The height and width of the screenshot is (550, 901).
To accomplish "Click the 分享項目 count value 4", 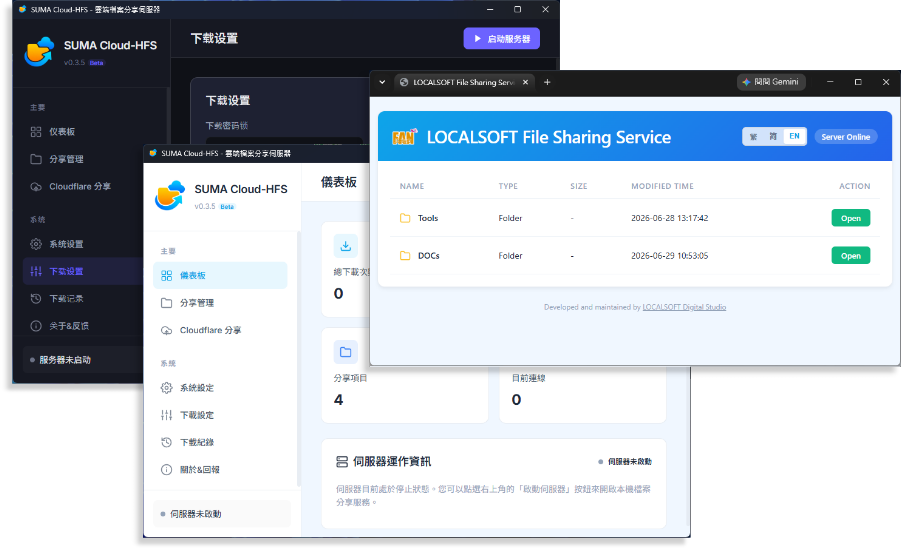I will [338, 399].
